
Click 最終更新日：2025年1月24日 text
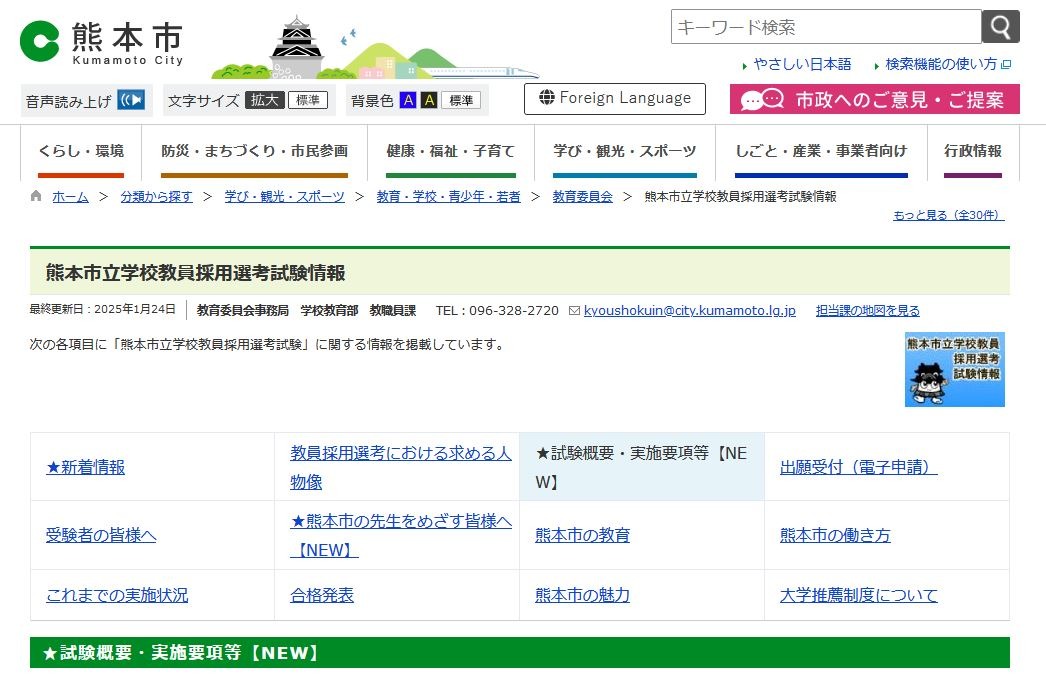[x=102, y=309]
